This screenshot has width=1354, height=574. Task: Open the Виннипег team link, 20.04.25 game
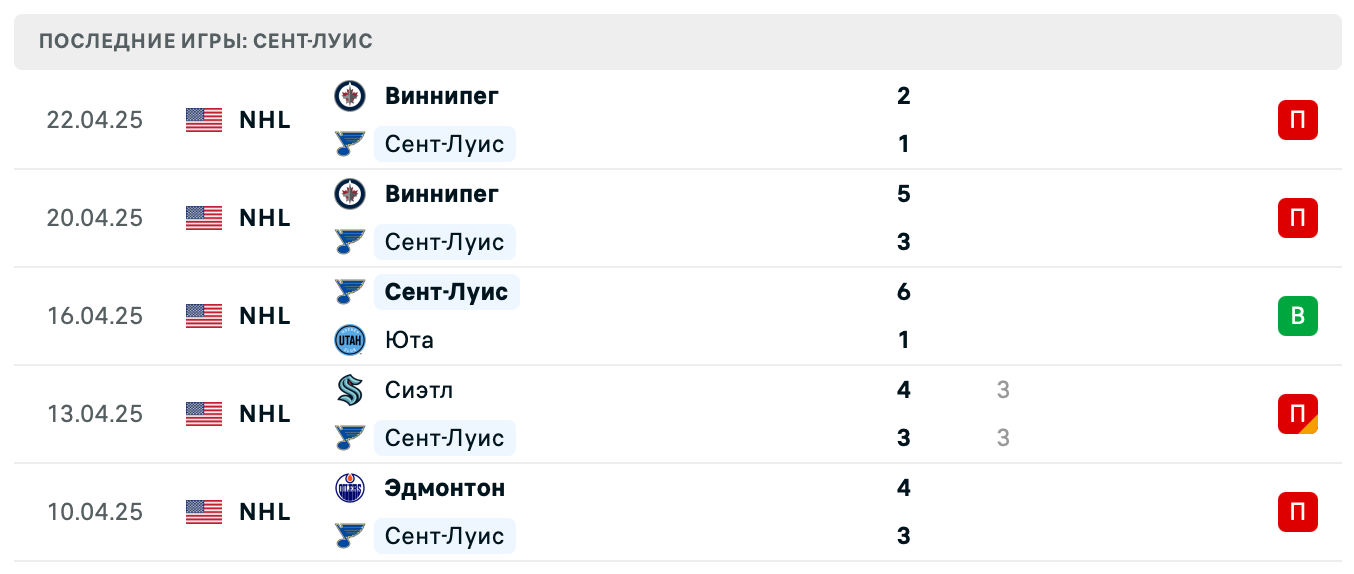(x=441, y=194)
